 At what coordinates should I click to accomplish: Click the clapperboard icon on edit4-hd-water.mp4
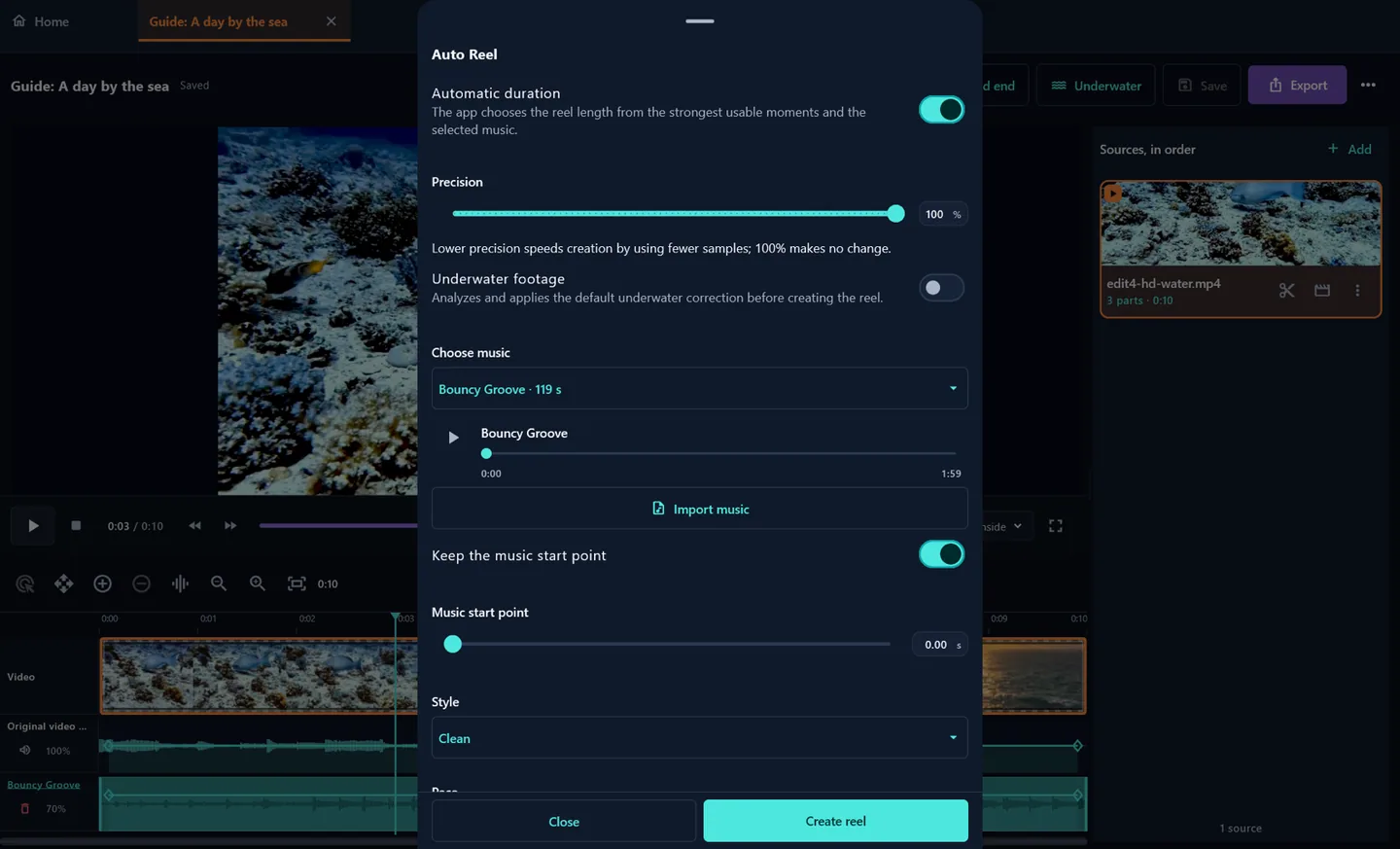(x=1322, y=291)
